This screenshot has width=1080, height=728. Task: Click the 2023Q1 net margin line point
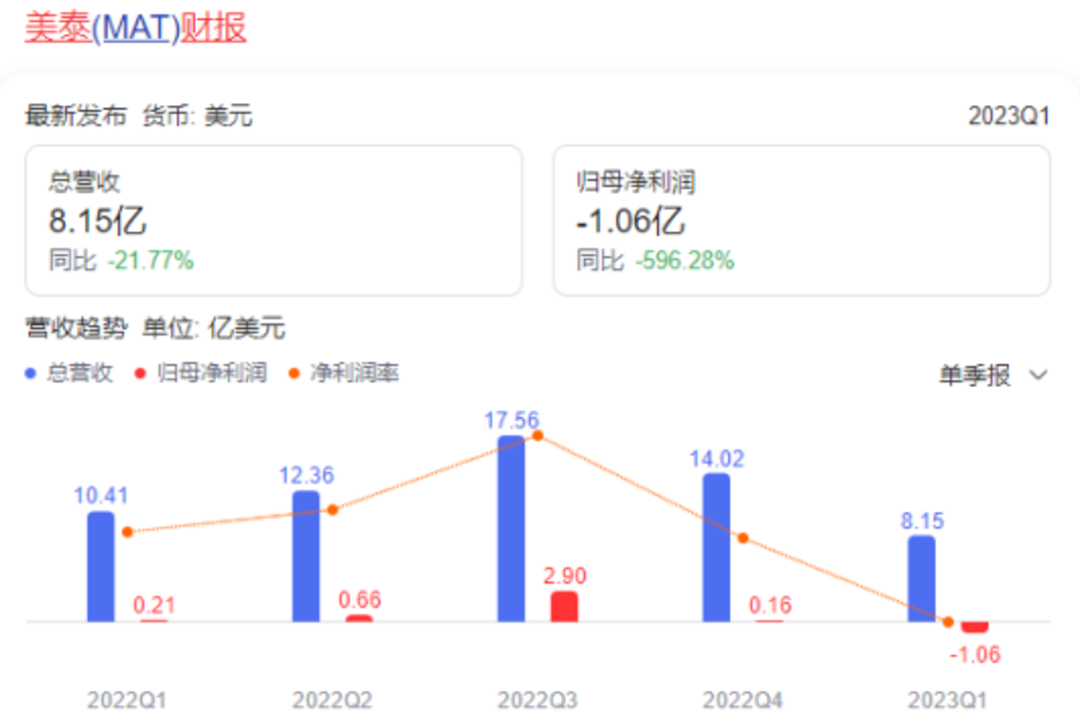pyautogui.click(x=948, y=622)
